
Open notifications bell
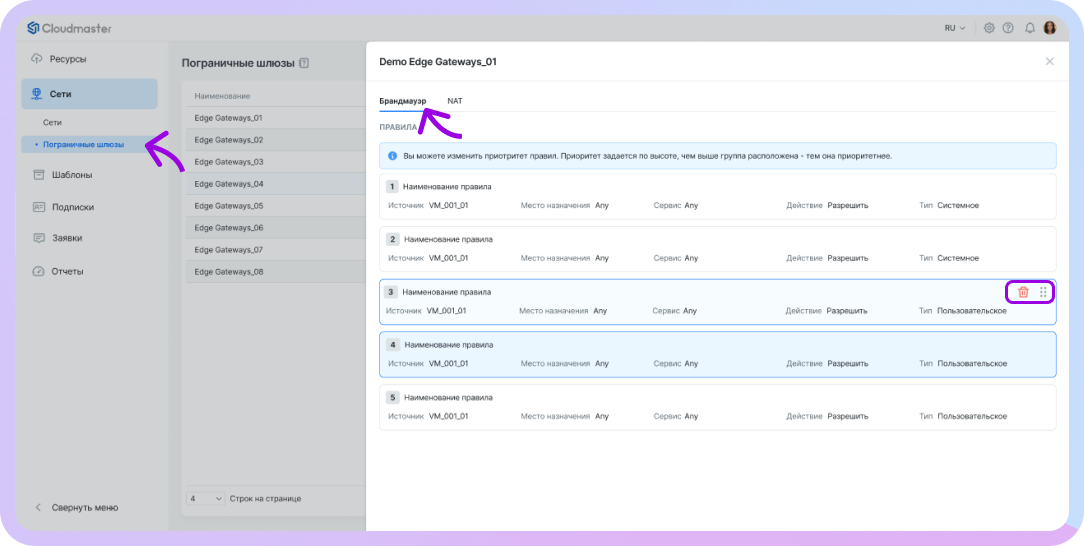point(1029,28)
